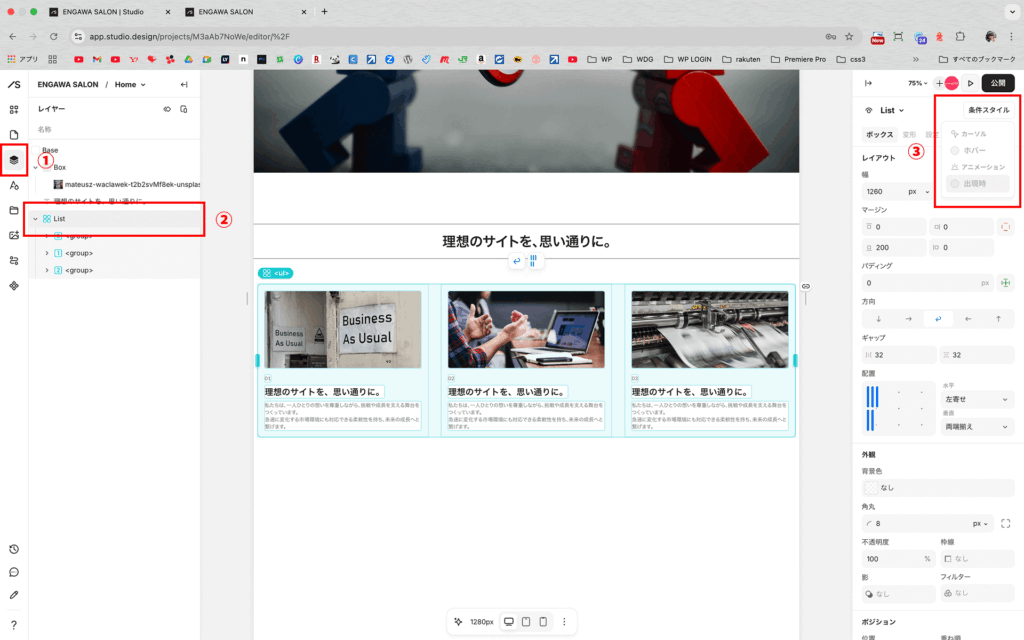Toggle the List visibility eye icon
This screenshot has height=640, width=1024.
point(166,109)
